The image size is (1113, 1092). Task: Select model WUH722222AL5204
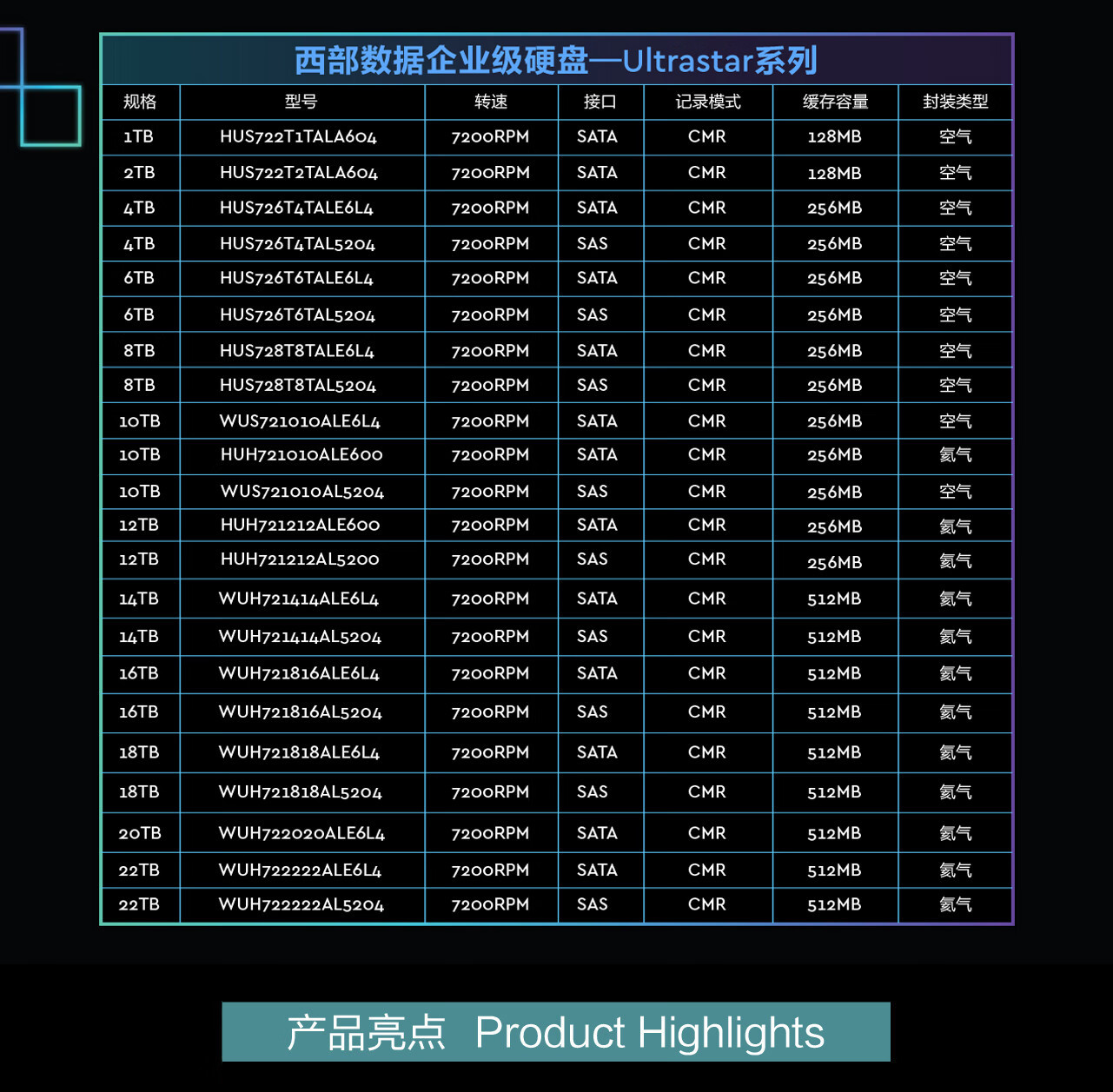301,904
